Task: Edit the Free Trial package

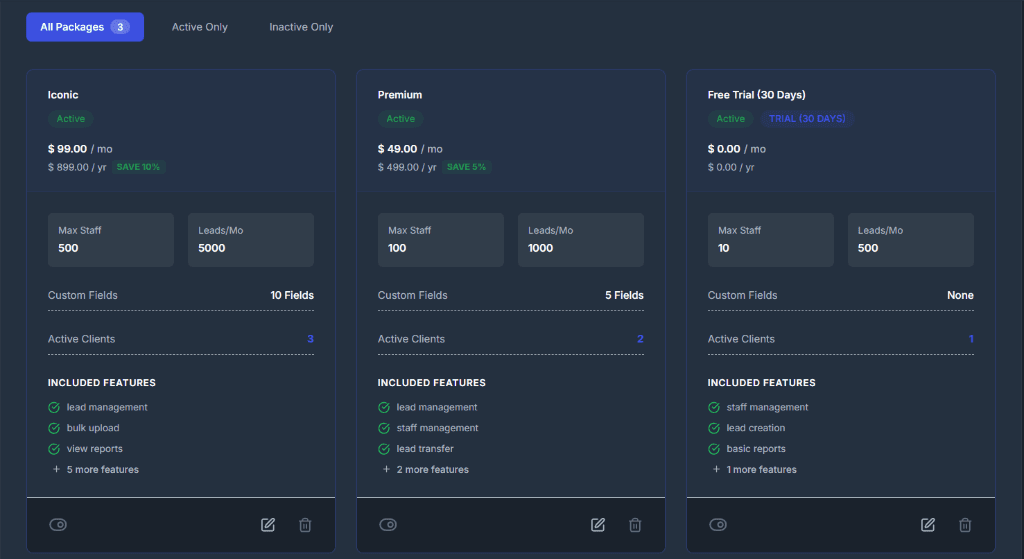Action: pos(927,524)
